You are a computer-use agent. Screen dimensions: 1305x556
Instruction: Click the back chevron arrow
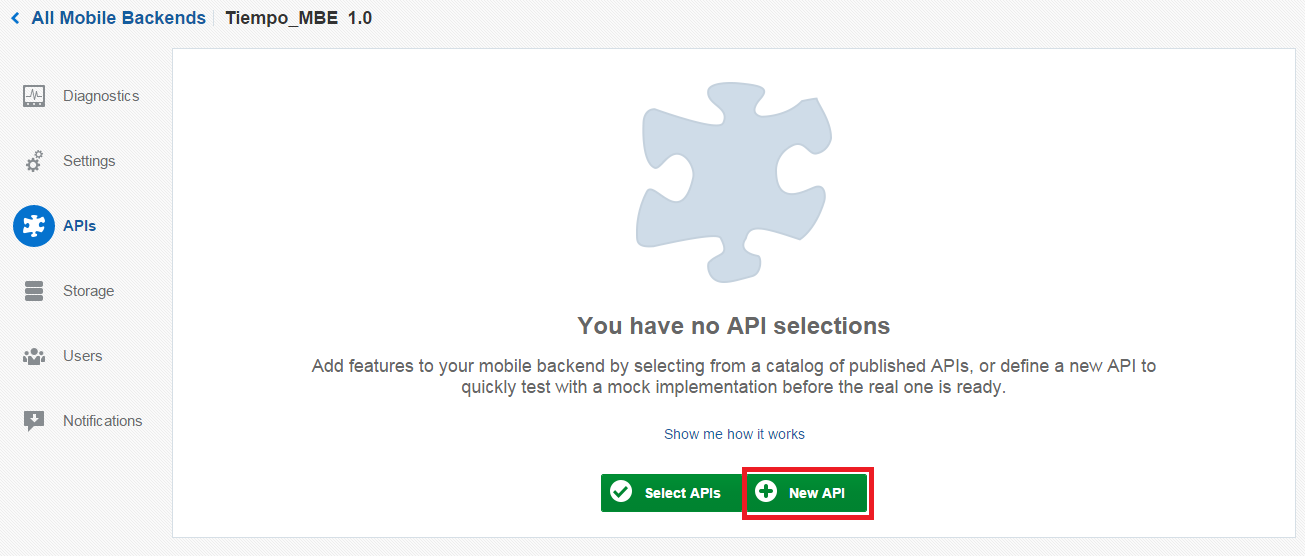[15, 18]
